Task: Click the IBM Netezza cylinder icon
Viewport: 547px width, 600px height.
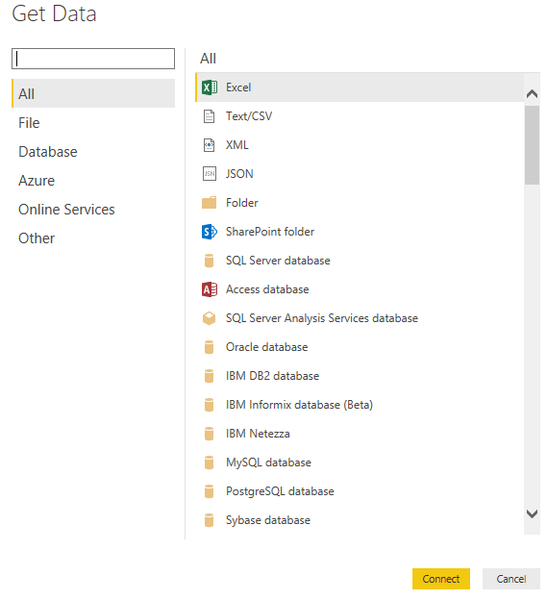Action: point(209,434)
